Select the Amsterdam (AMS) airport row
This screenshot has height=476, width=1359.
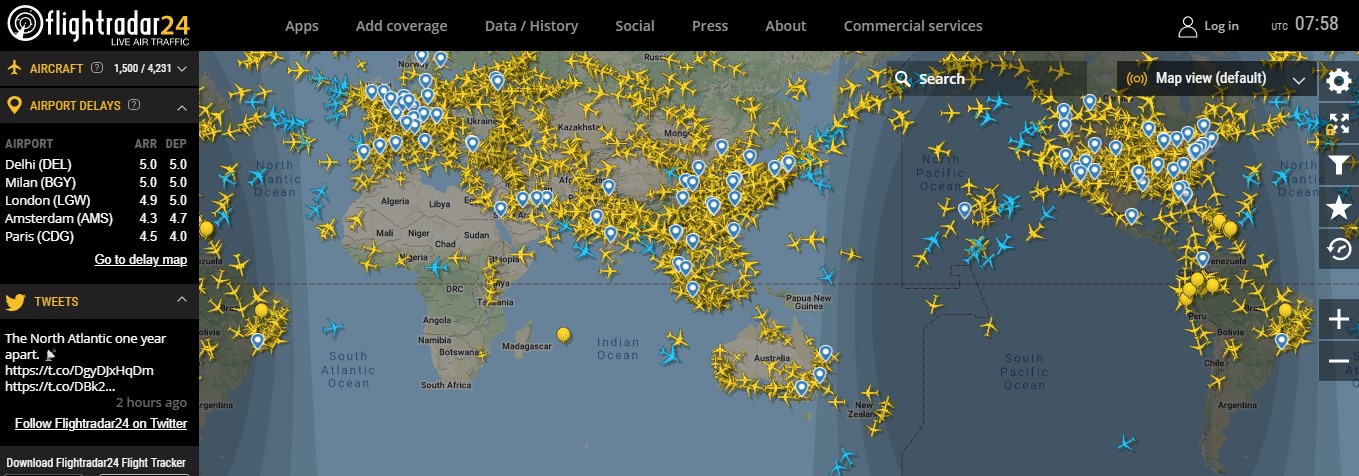coord(97,218)
